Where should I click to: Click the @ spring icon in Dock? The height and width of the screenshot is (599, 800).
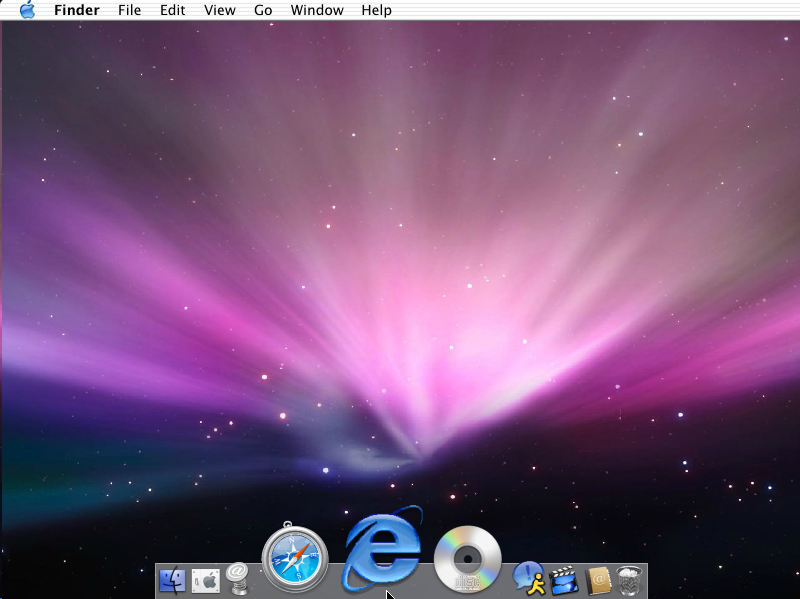pos(238,578)
